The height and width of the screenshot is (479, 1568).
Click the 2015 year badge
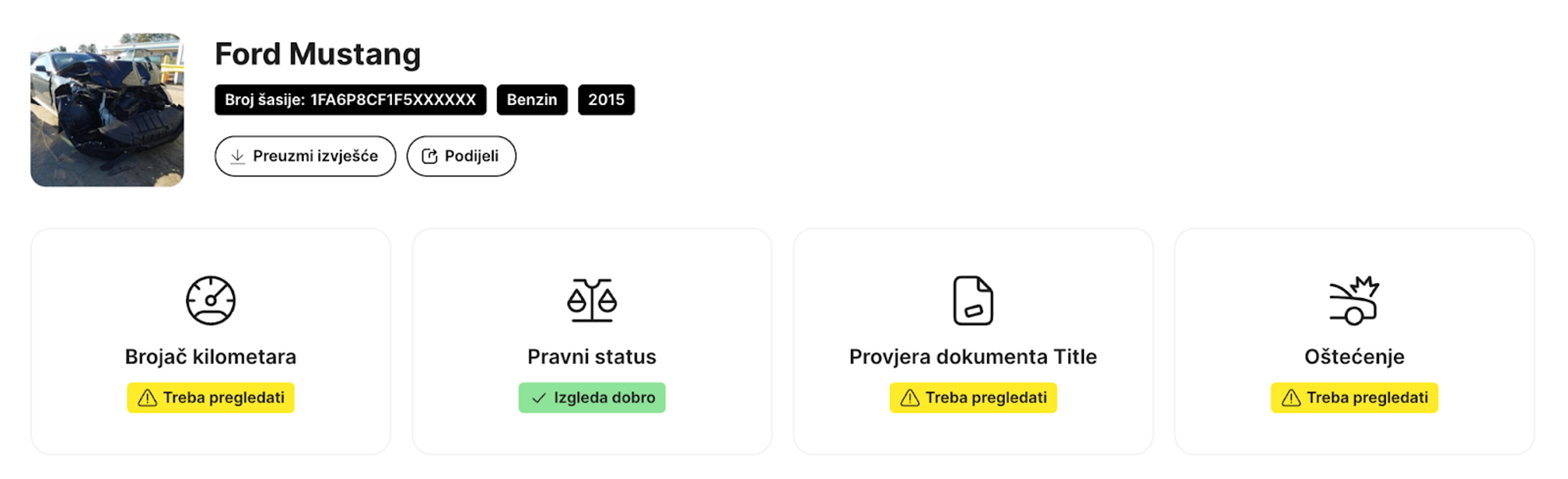606,100
